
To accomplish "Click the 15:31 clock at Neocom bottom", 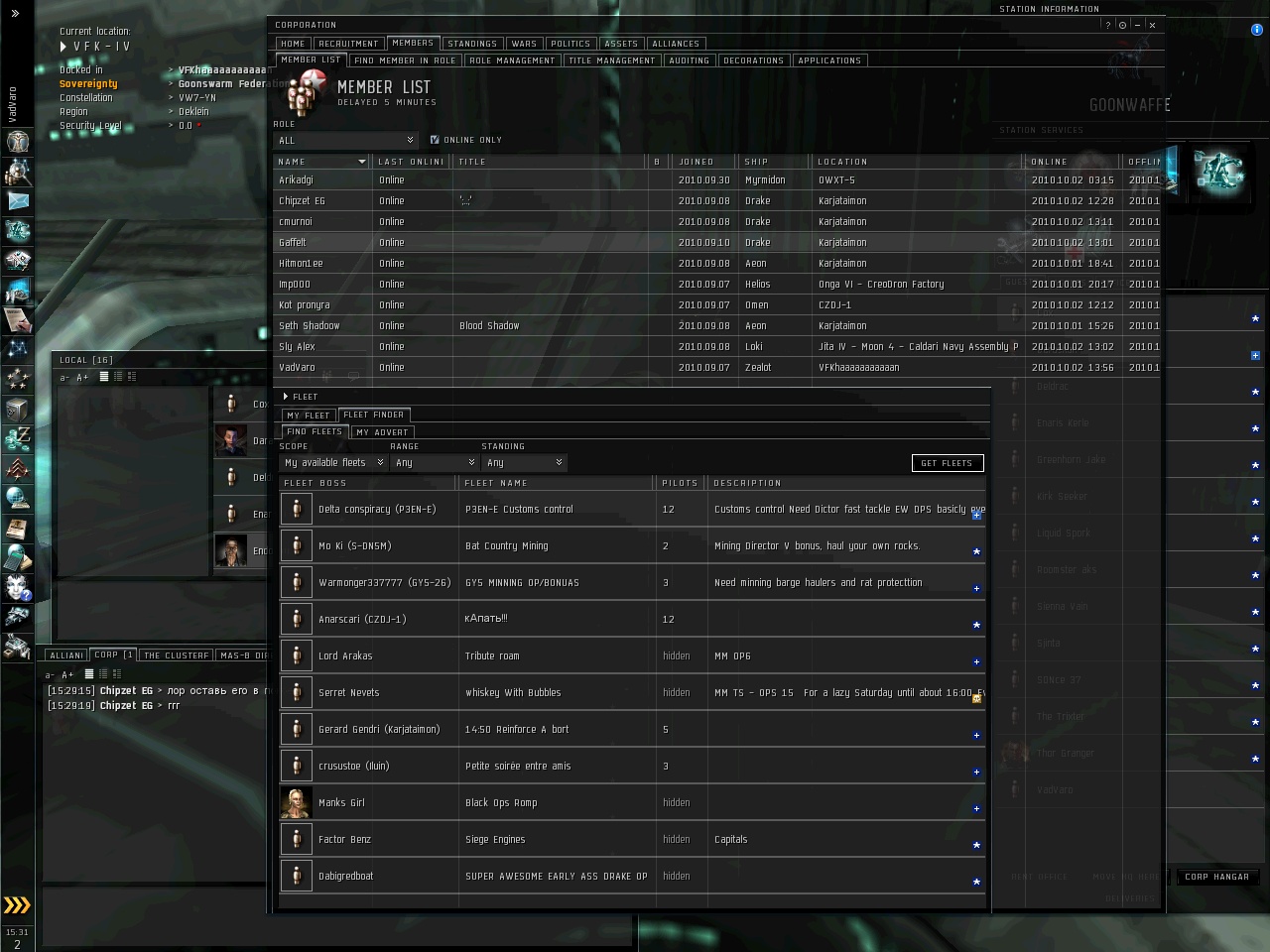I will pos(17,932).
